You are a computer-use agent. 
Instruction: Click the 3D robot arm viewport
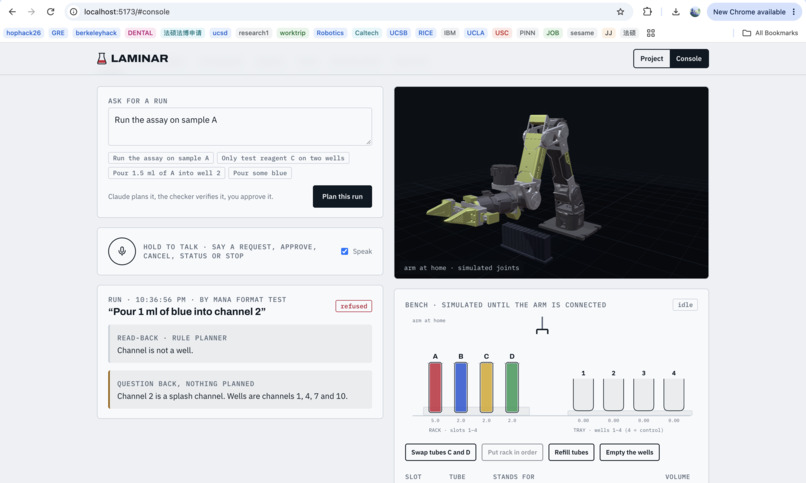[x=551, y=182]
